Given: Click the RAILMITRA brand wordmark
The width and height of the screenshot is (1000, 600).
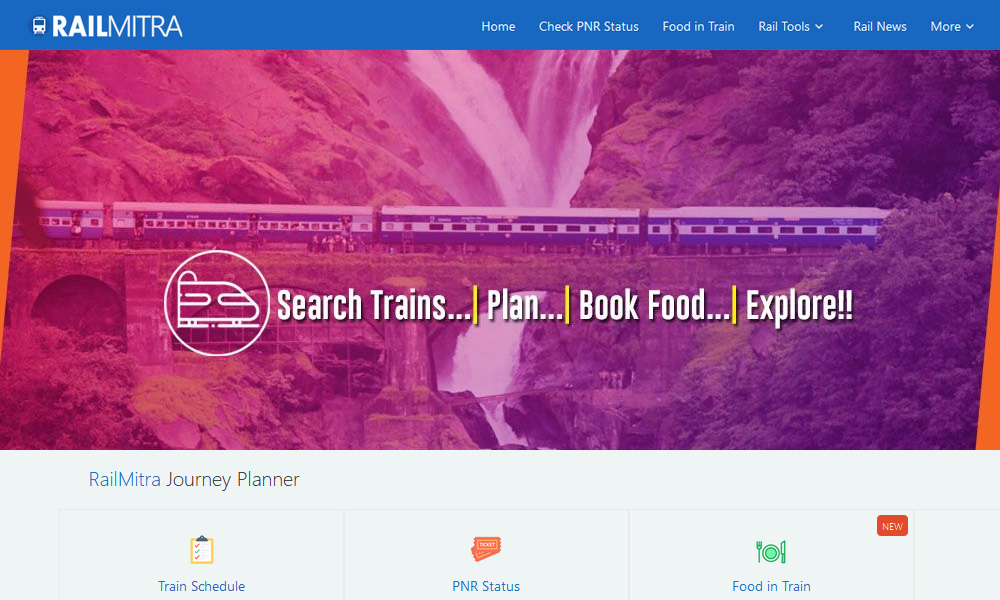Looking at the screenshot, I should tap(117, 26).
